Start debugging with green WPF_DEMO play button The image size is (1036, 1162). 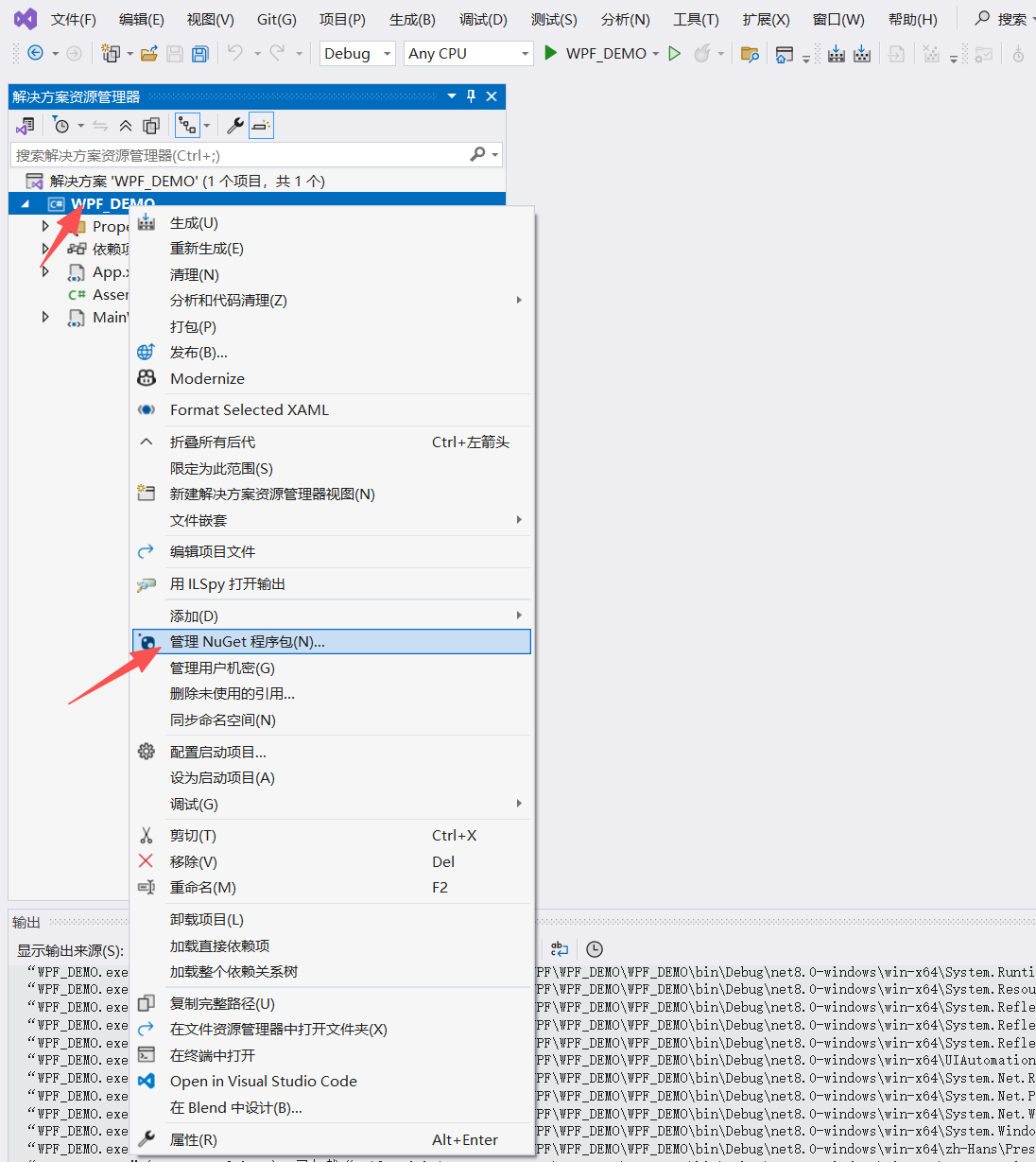[550, 53]
